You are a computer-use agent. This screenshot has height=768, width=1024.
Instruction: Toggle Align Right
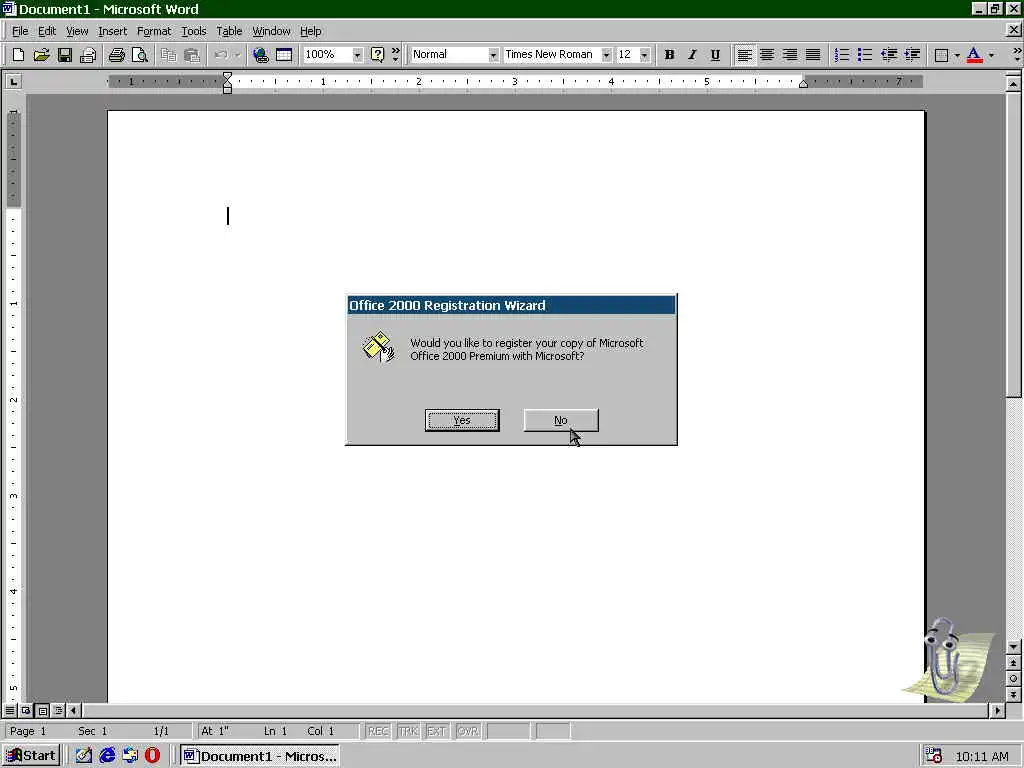790,55
